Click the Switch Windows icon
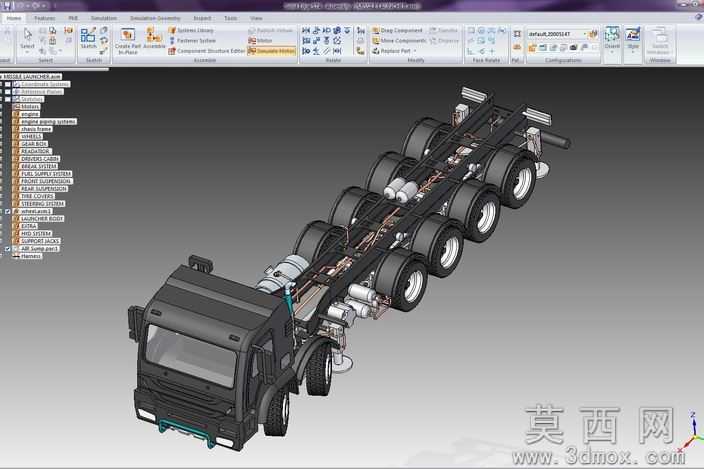Viewport: 704px width, 469px height. coord(660,35)
